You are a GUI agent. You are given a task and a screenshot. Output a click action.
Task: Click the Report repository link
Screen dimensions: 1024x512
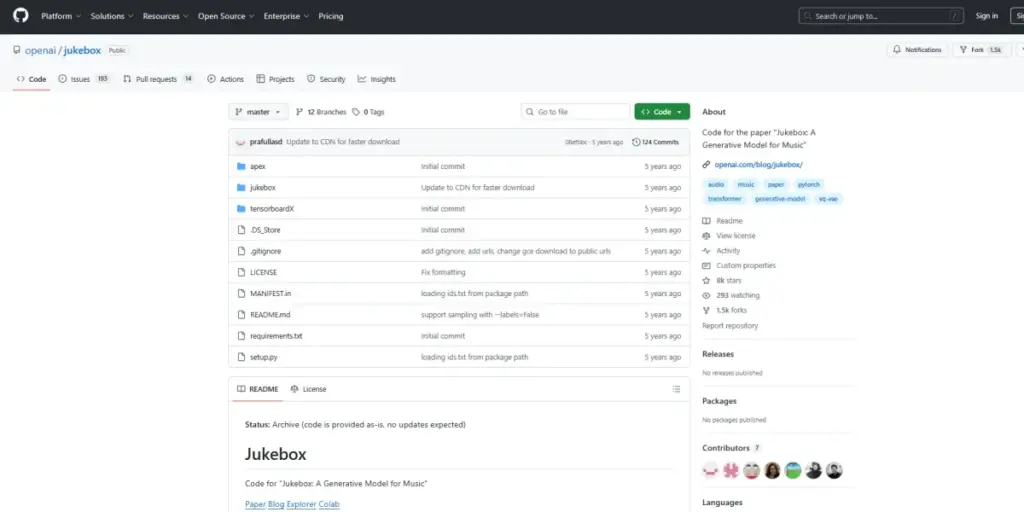(x=729, y=326)
